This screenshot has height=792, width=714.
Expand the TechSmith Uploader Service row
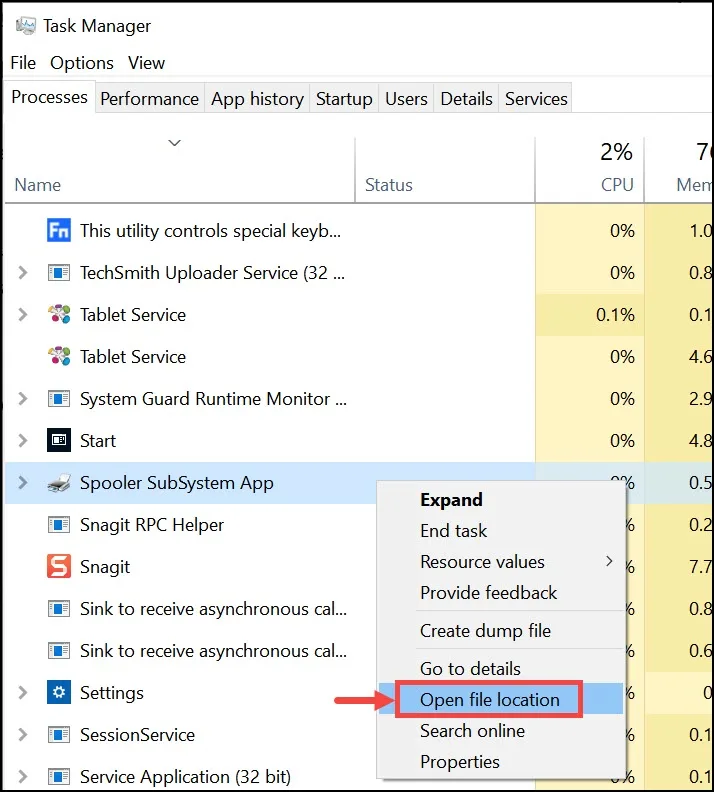23,273
